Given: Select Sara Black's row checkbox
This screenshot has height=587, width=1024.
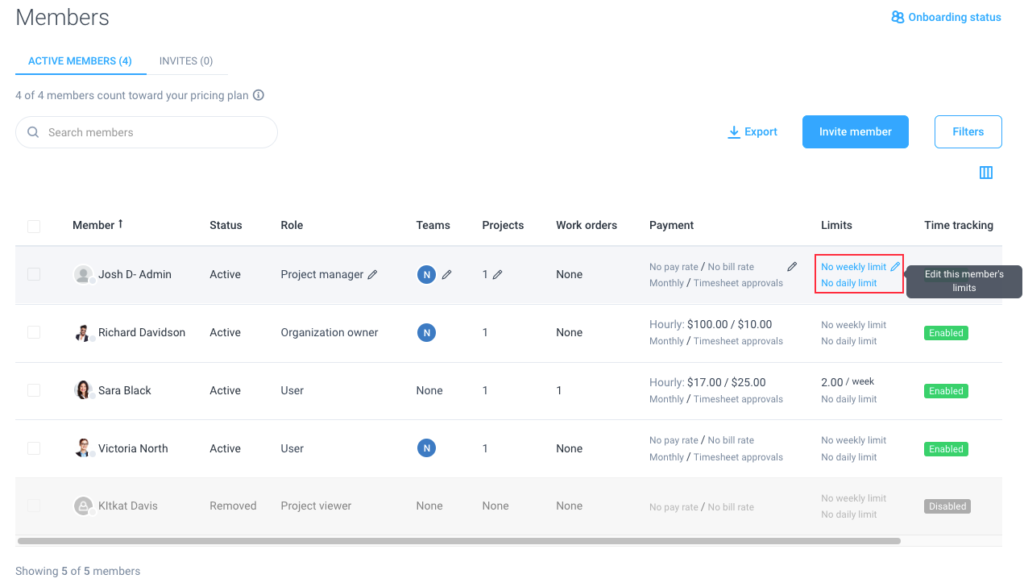Looking at the screenshot, I should [x=35, y=390].
